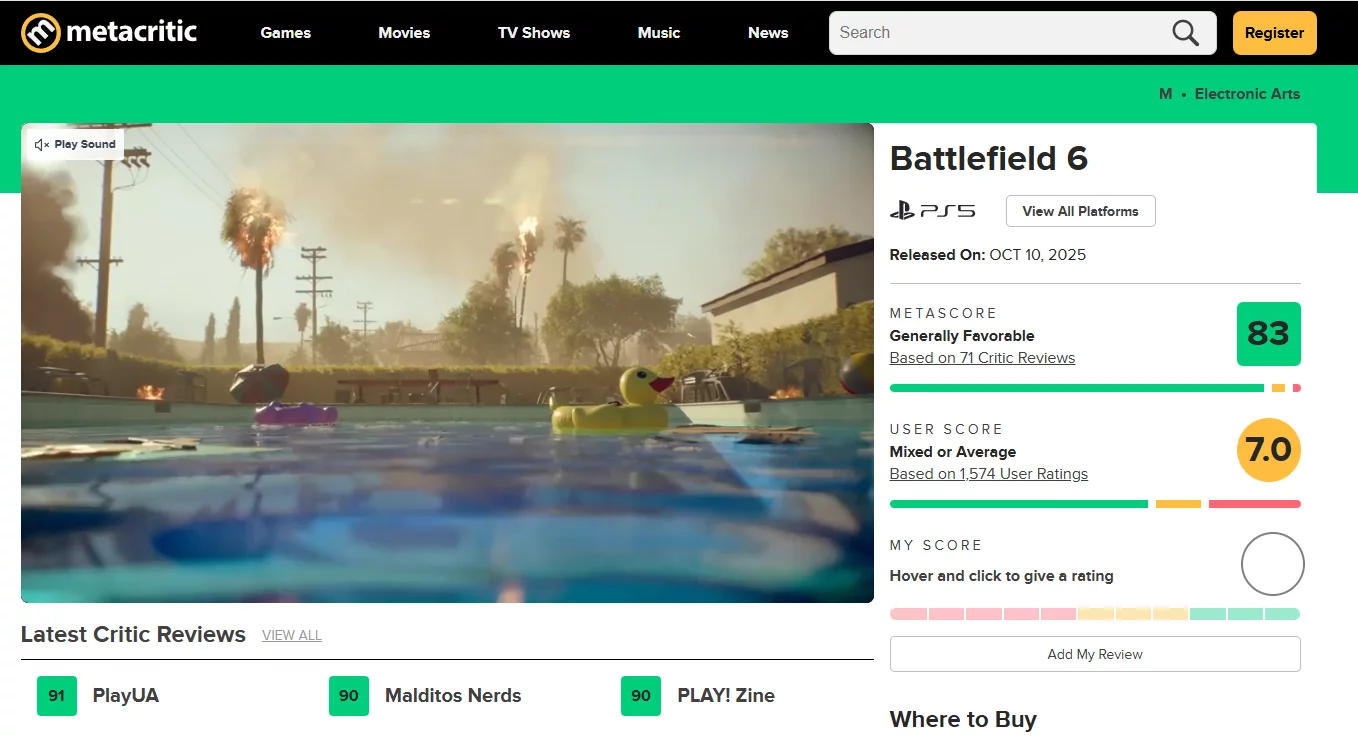Open Based on 1,574 User Ratings link
Image resolution: width=1358 pixels, height=736 pixels.
(989, 474)
